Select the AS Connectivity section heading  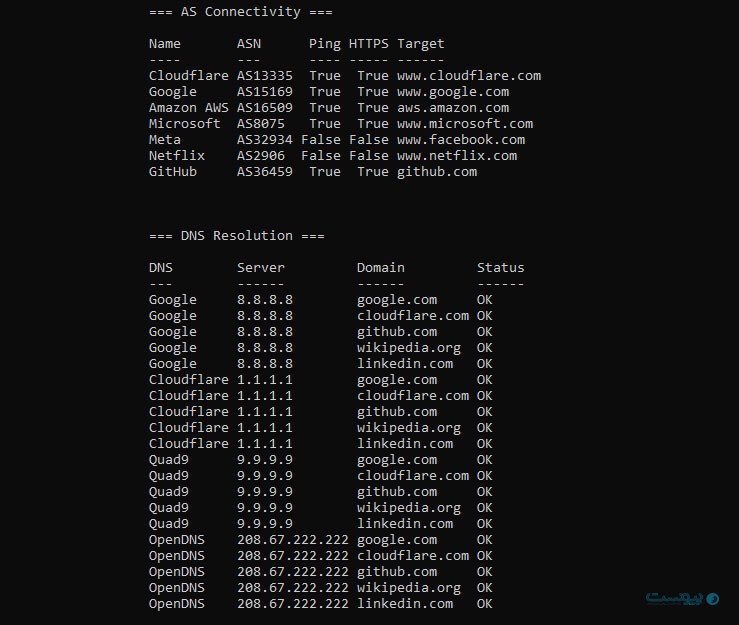[240, 12]
